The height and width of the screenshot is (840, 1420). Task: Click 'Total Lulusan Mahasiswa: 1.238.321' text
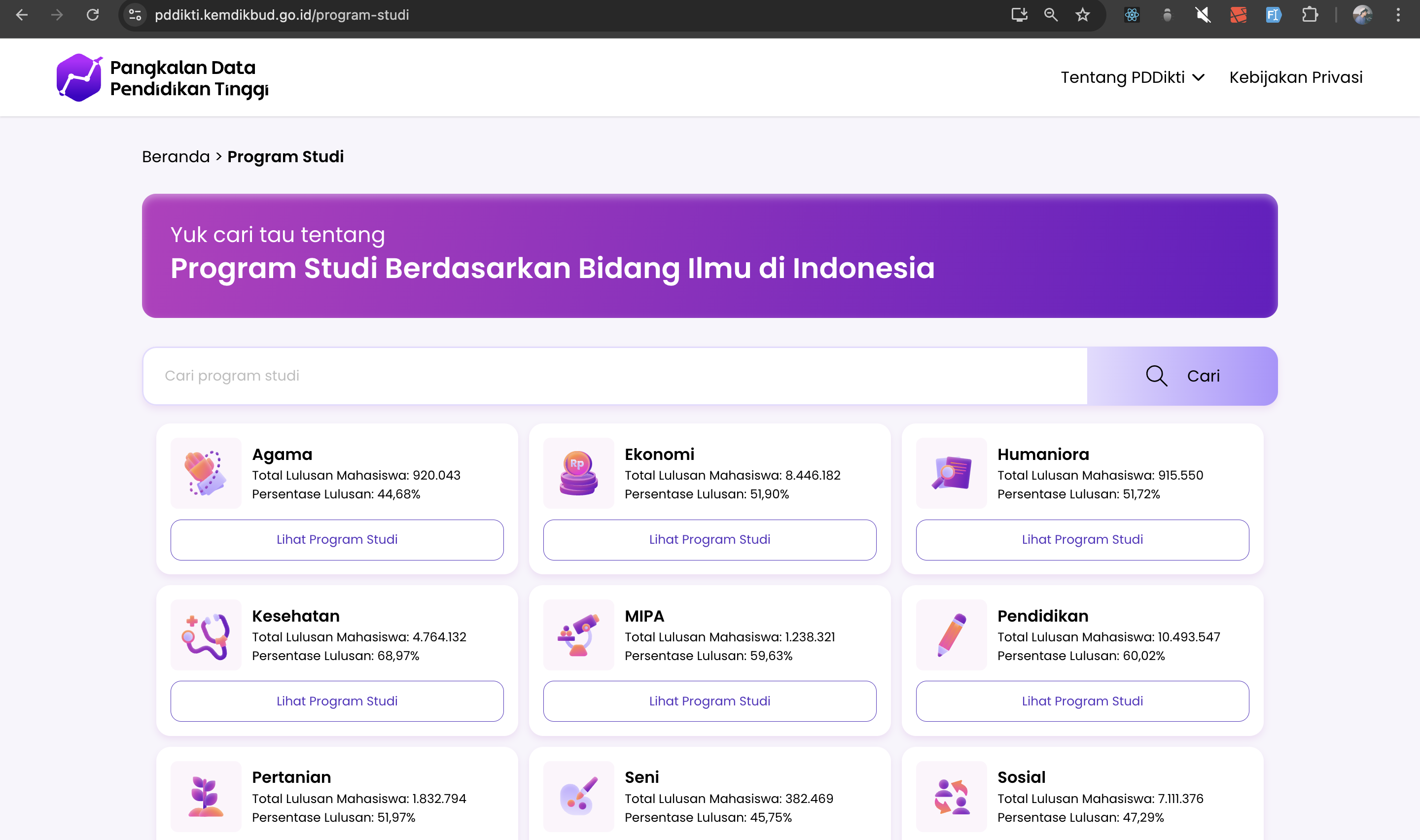(730, 637)
